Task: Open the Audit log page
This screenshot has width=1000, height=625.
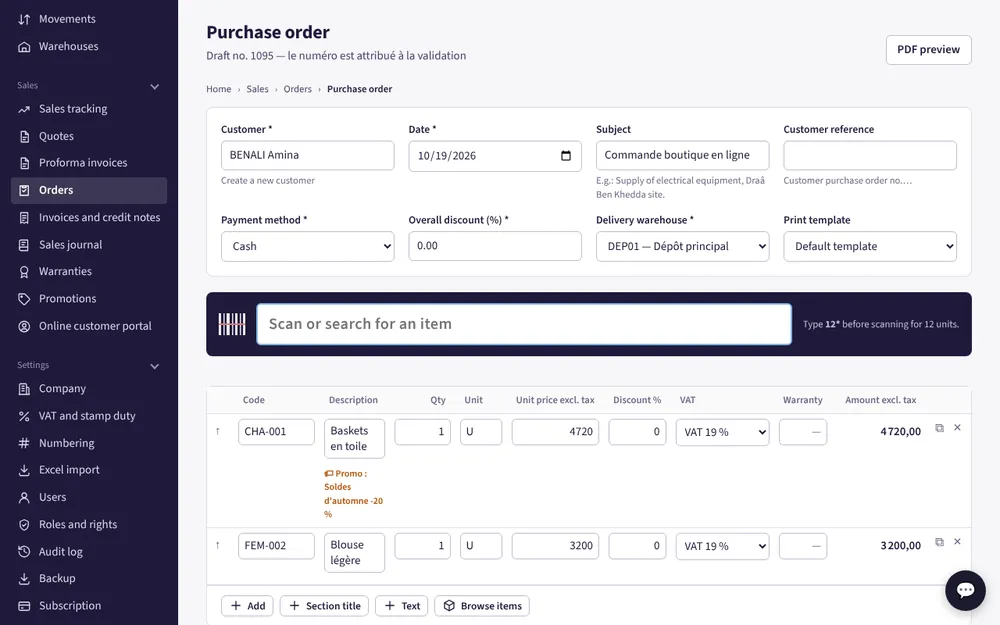Action: pos(89,552)
